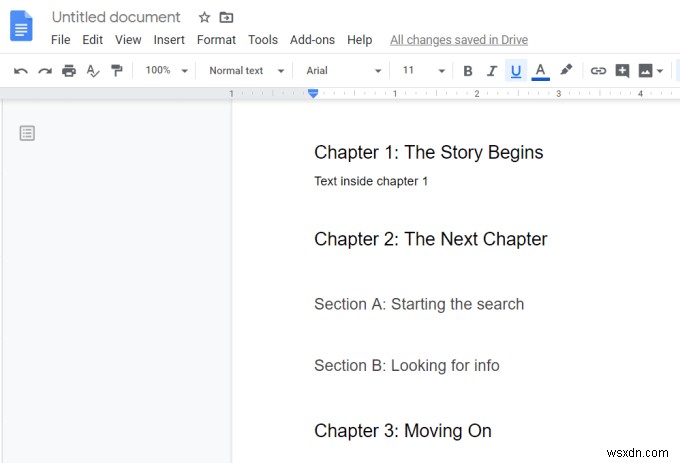Expand the Insert image dropdown arrow
The width and height of the screenshot is (680, 463).
click(x=660, y=71)
